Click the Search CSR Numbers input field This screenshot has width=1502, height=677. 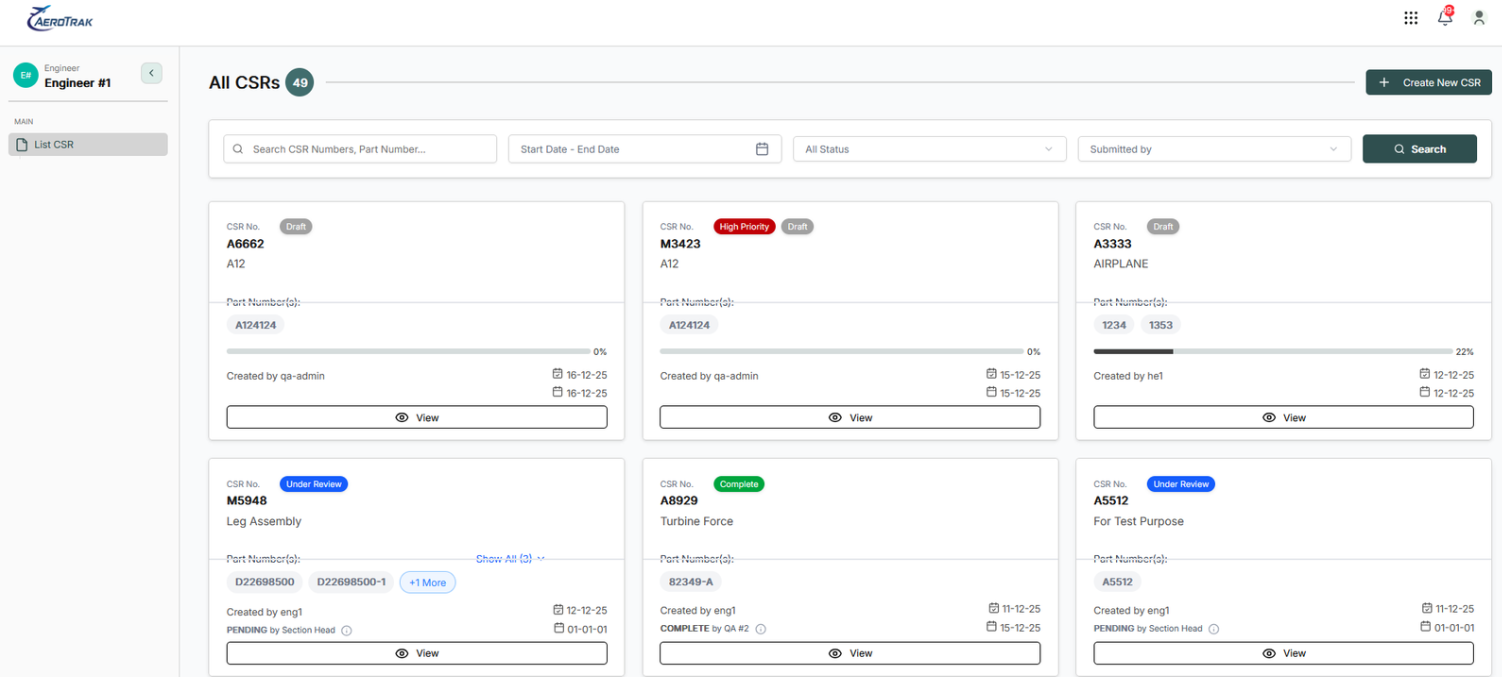click(360, 149)
